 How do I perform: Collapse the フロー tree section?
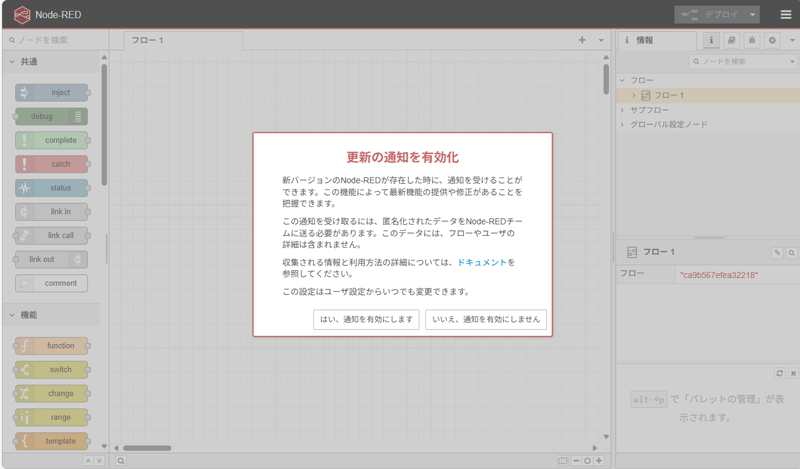pyautogui.click(x=622, y=80)
